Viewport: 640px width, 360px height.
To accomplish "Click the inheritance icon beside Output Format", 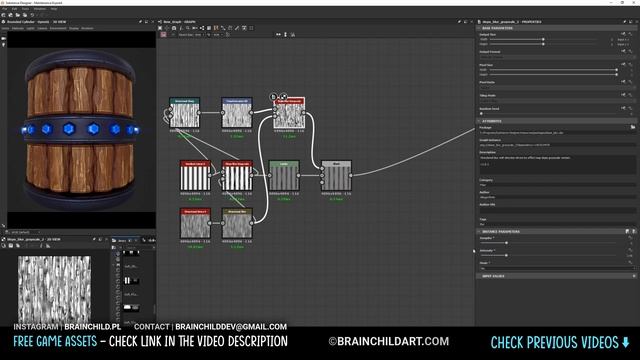I will pos(623,51).
